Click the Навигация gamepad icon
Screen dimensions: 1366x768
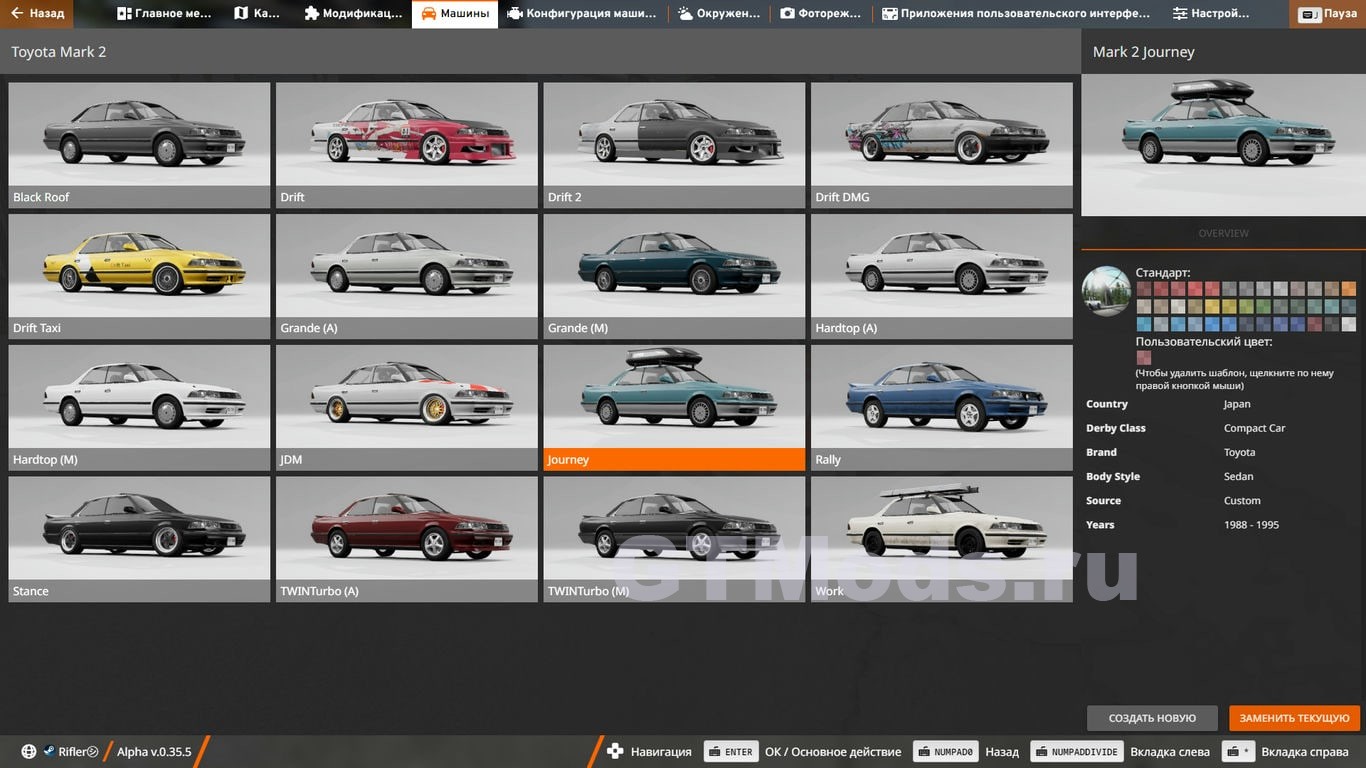[x=615, y=752]
